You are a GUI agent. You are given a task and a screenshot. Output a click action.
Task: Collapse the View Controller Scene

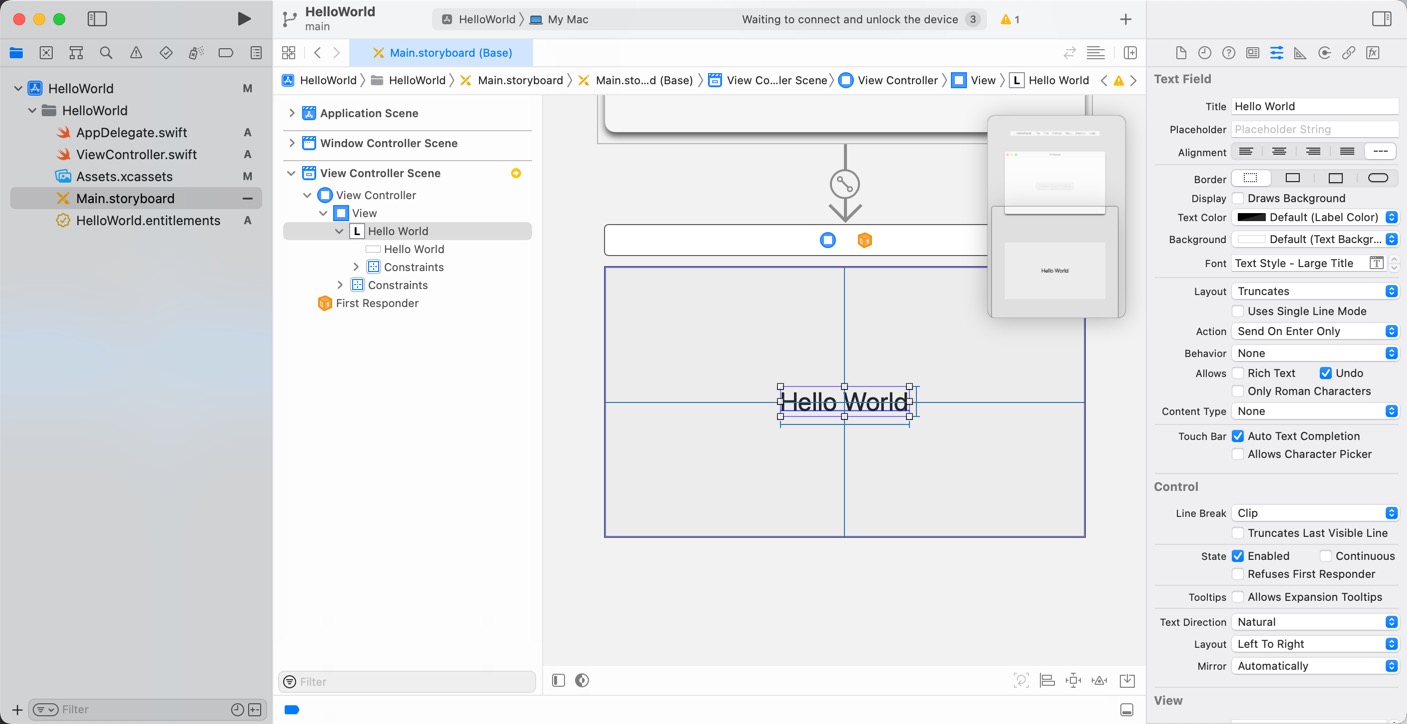(292, 173)
